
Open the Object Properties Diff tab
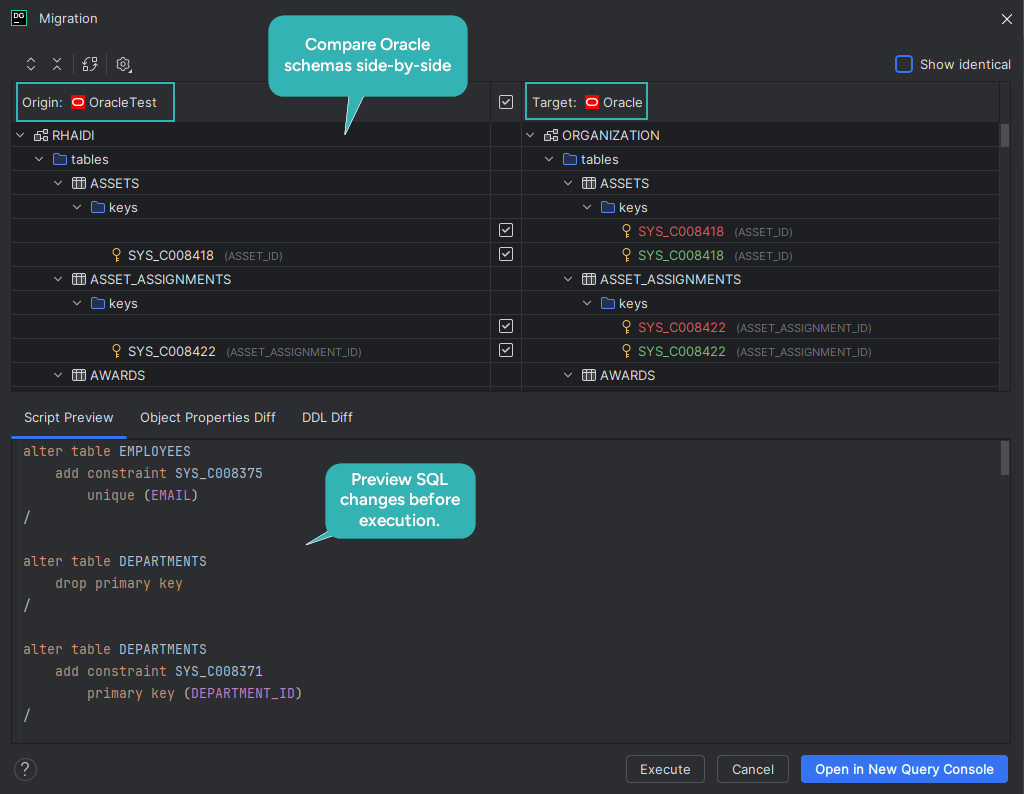coord(208,418)
